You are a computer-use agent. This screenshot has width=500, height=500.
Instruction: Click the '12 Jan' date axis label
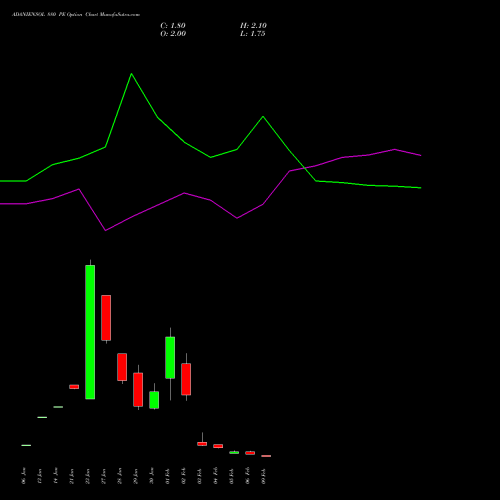click(40, 476)
